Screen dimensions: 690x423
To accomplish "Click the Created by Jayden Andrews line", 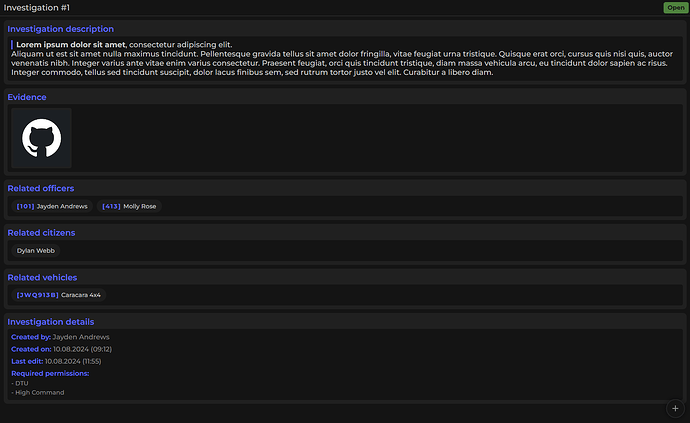I will coord(60,337).
